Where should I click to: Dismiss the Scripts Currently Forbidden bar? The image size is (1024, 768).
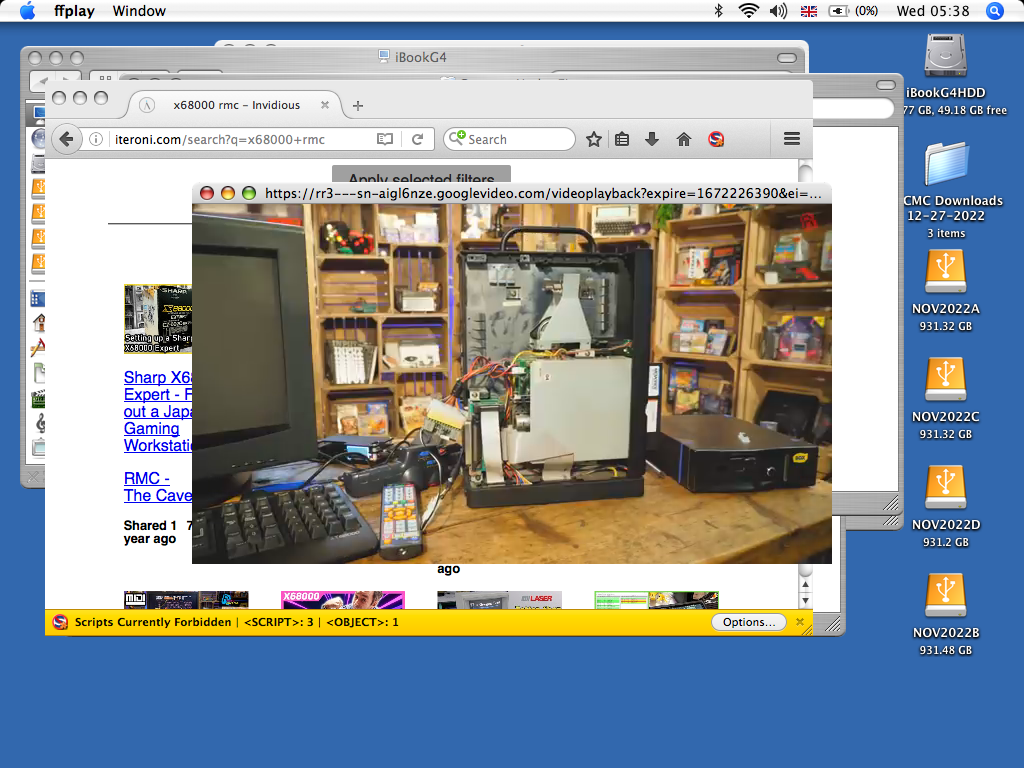click(x=800, y=622)
